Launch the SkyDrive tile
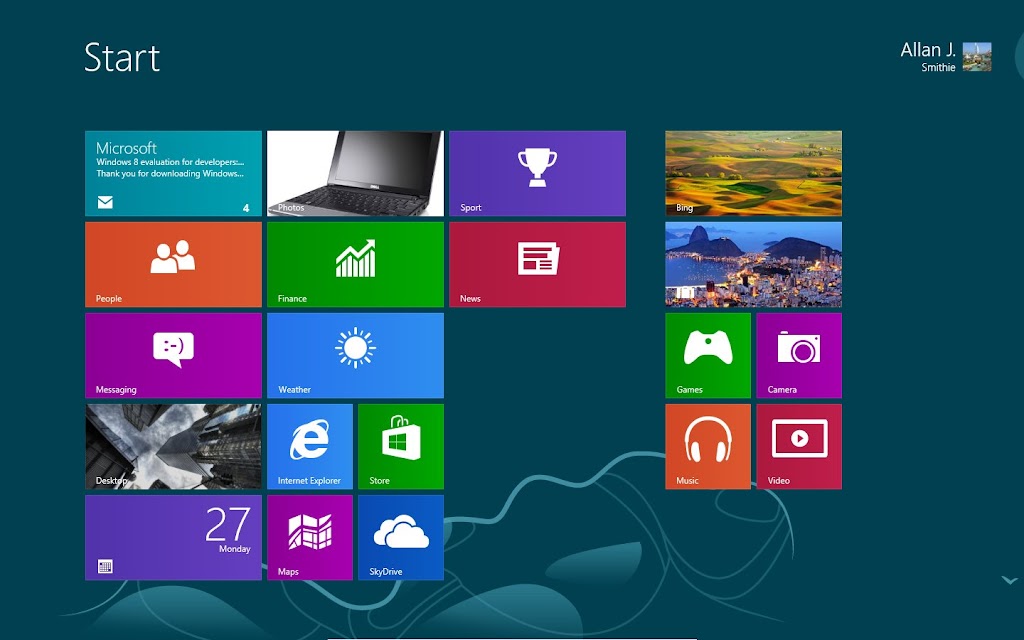This screenshot has height=640, width=1024. pos(401,537)
